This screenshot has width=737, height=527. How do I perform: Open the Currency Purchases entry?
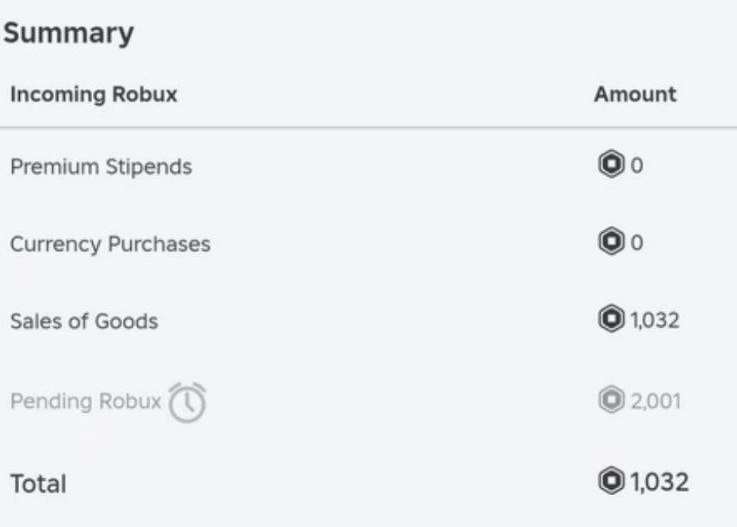(x=110, y=244)
